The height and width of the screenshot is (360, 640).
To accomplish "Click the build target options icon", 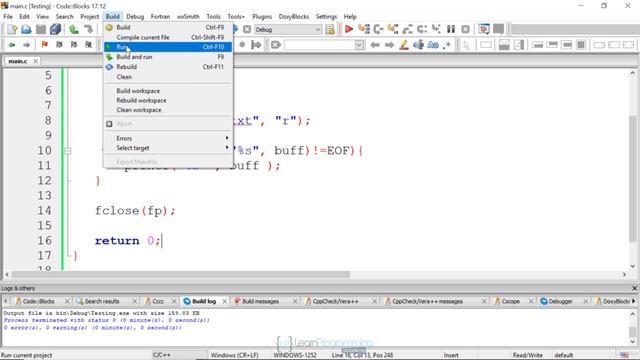I will point(330,29).
